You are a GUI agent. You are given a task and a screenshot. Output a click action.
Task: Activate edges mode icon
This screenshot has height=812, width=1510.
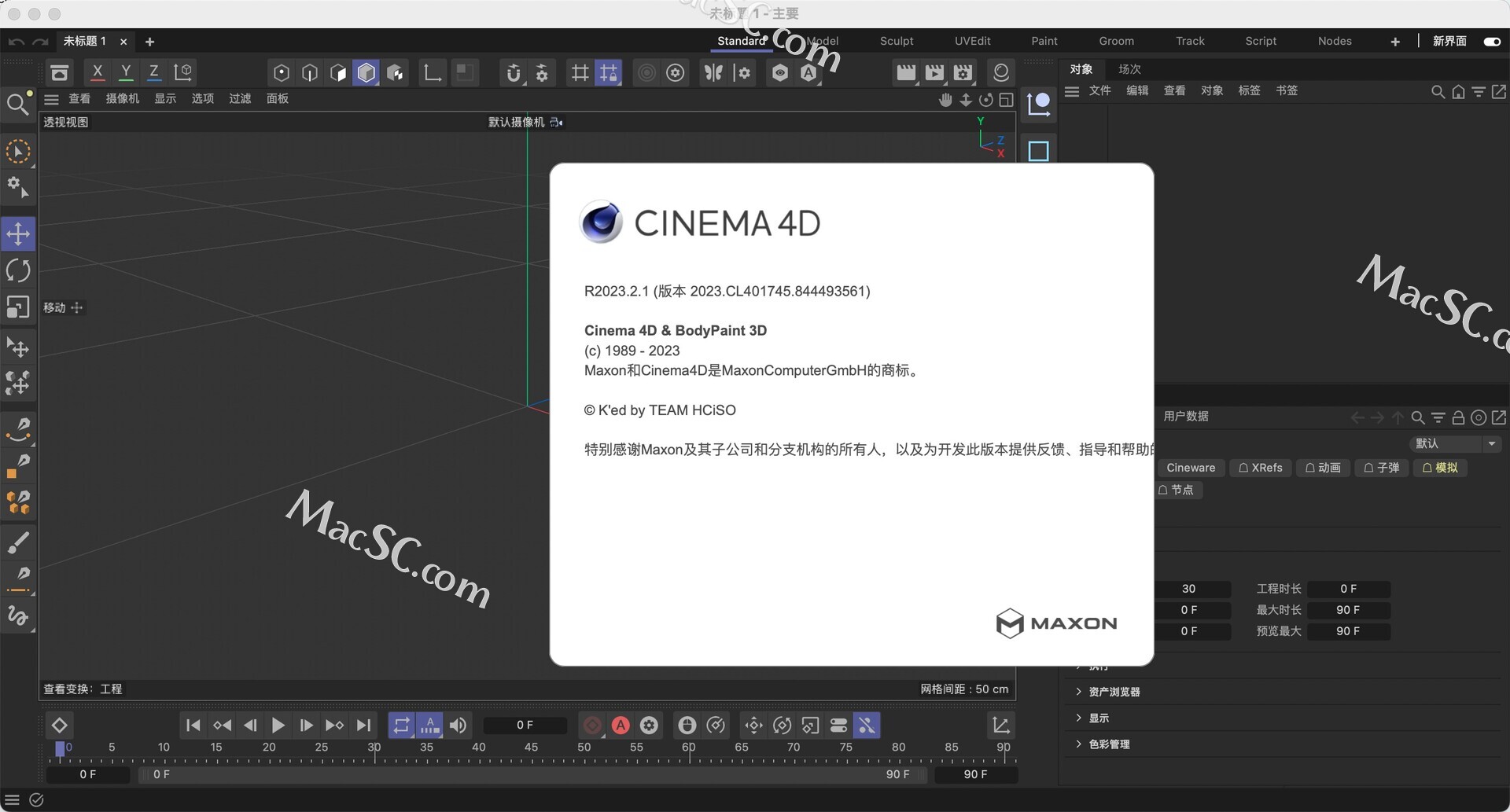[x=310, y=72]
